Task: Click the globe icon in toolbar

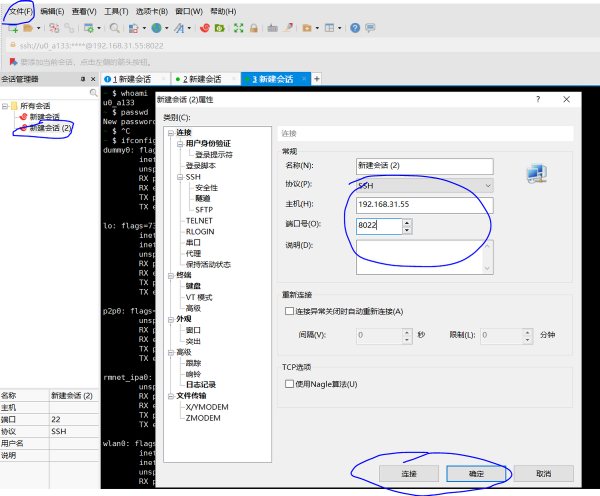Action: [x=157, y=28]
